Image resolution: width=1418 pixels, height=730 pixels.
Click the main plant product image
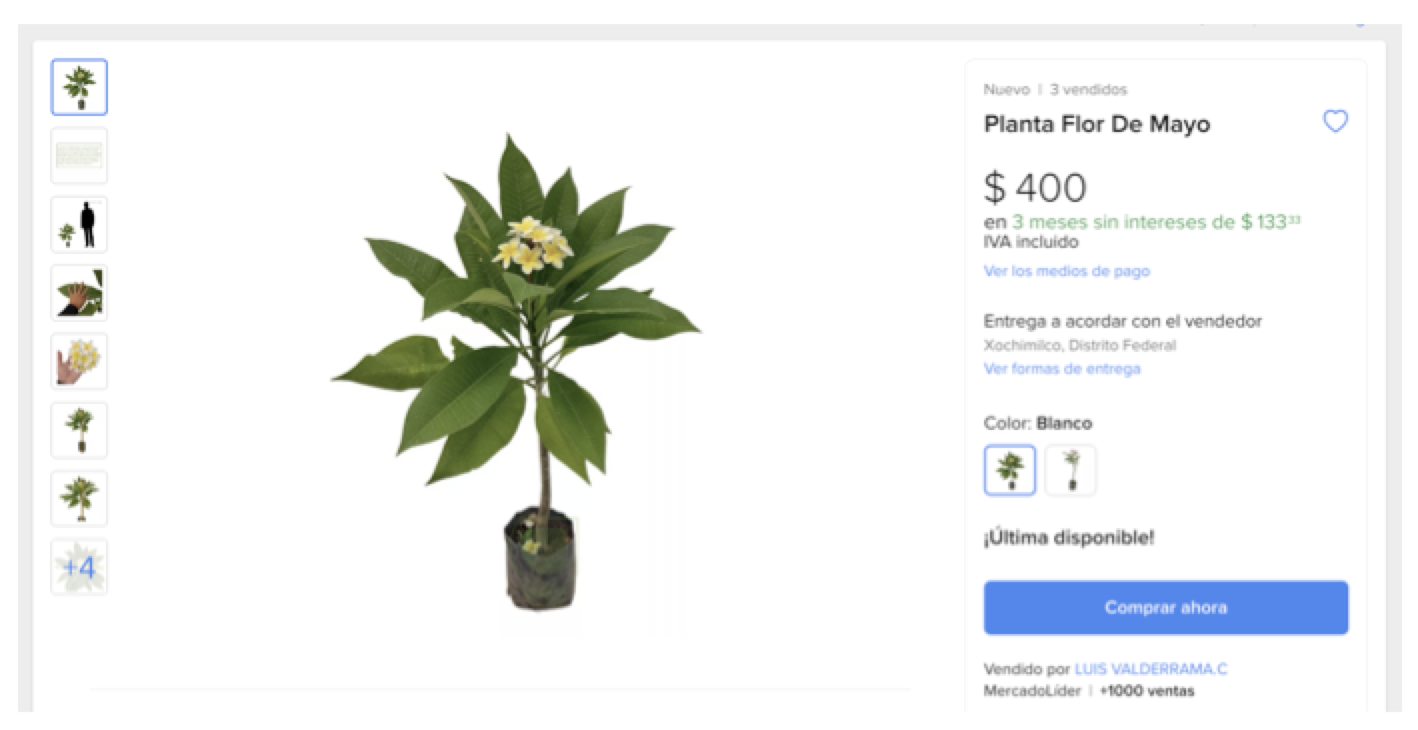(x=516, y=372)
